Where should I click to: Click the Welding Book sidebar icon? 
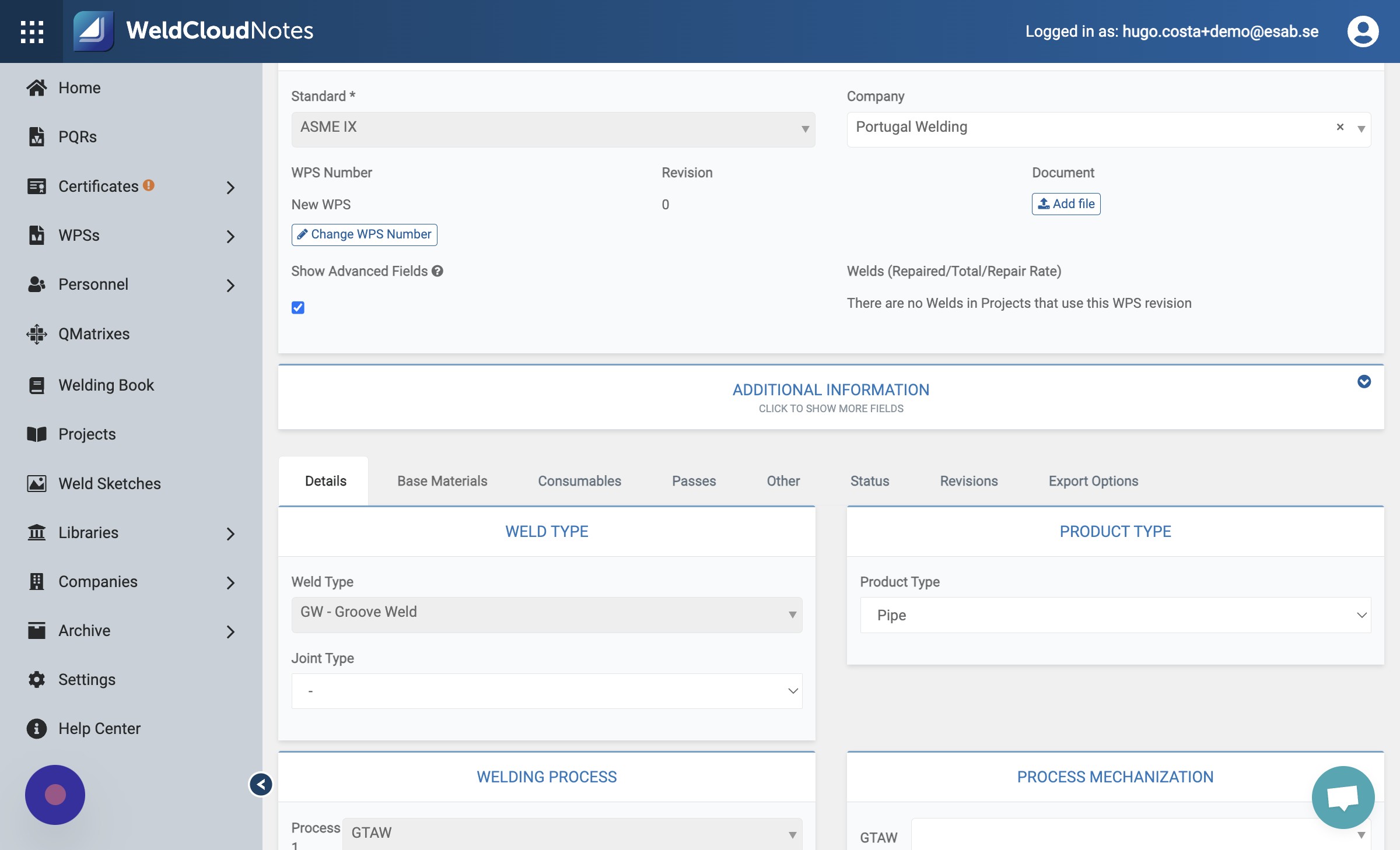[36, 385]
